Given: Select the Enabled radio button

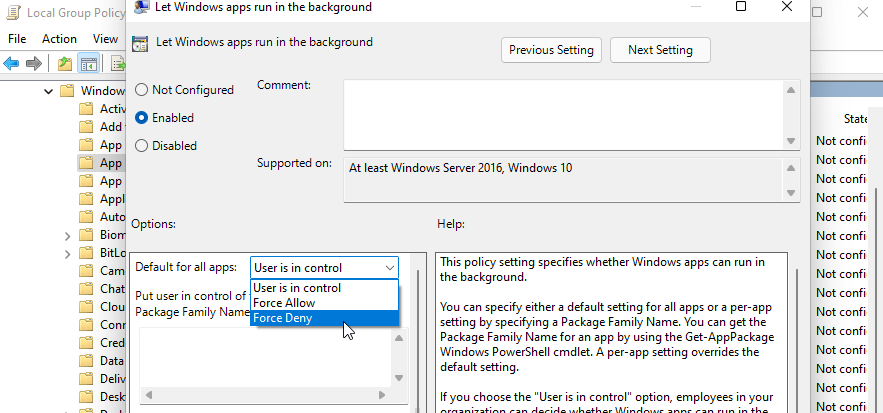Looking at the screenshot, I should coord(141,117).
